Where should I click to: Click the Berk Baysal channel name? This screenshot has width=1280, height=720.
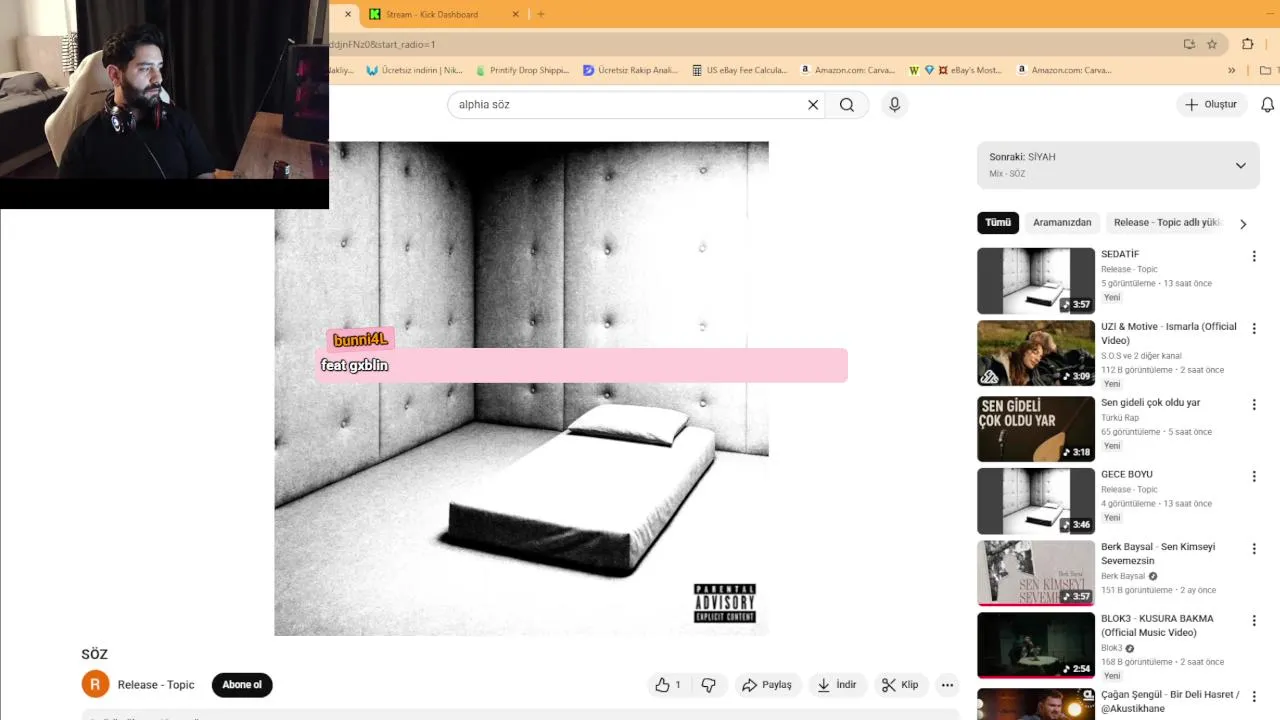click(1123, 577)
